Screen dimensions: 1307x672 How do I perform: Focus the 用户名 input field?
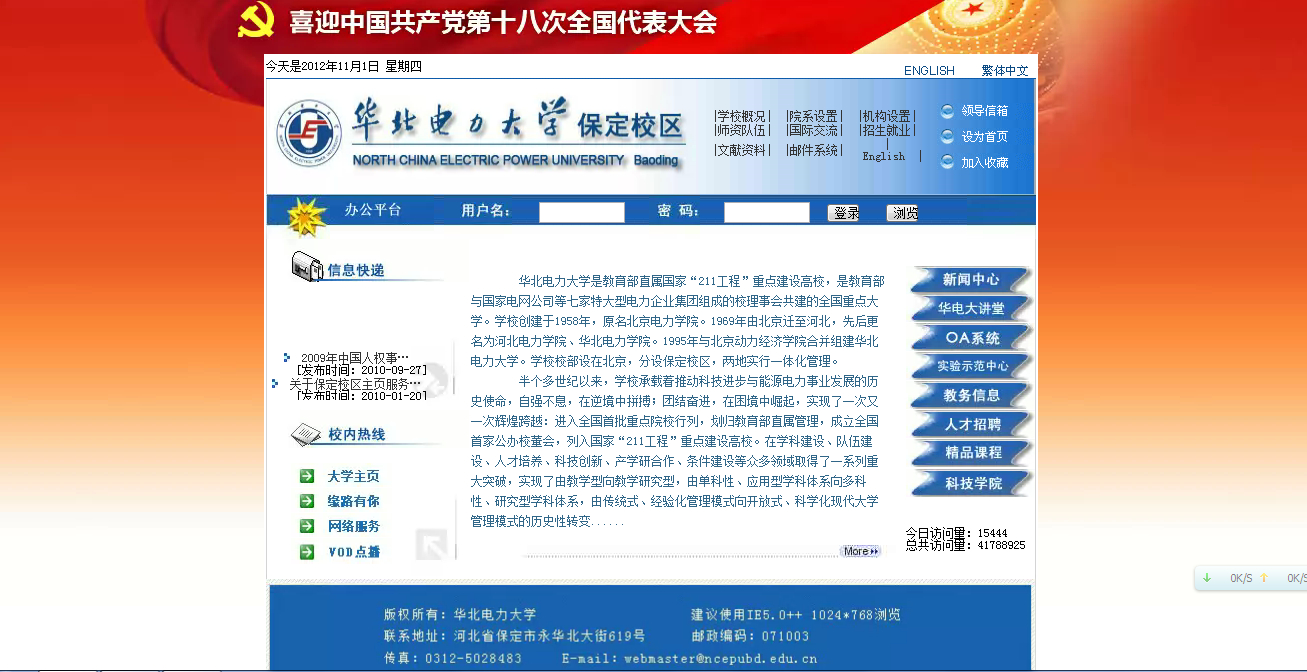[582, 212]
